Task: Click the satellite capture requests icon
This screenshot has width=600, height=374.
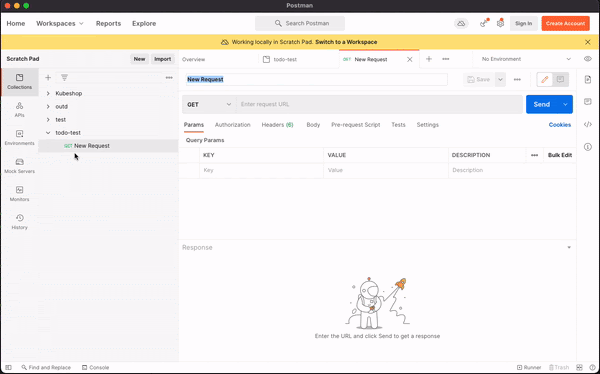Action: tap(484, 23)
